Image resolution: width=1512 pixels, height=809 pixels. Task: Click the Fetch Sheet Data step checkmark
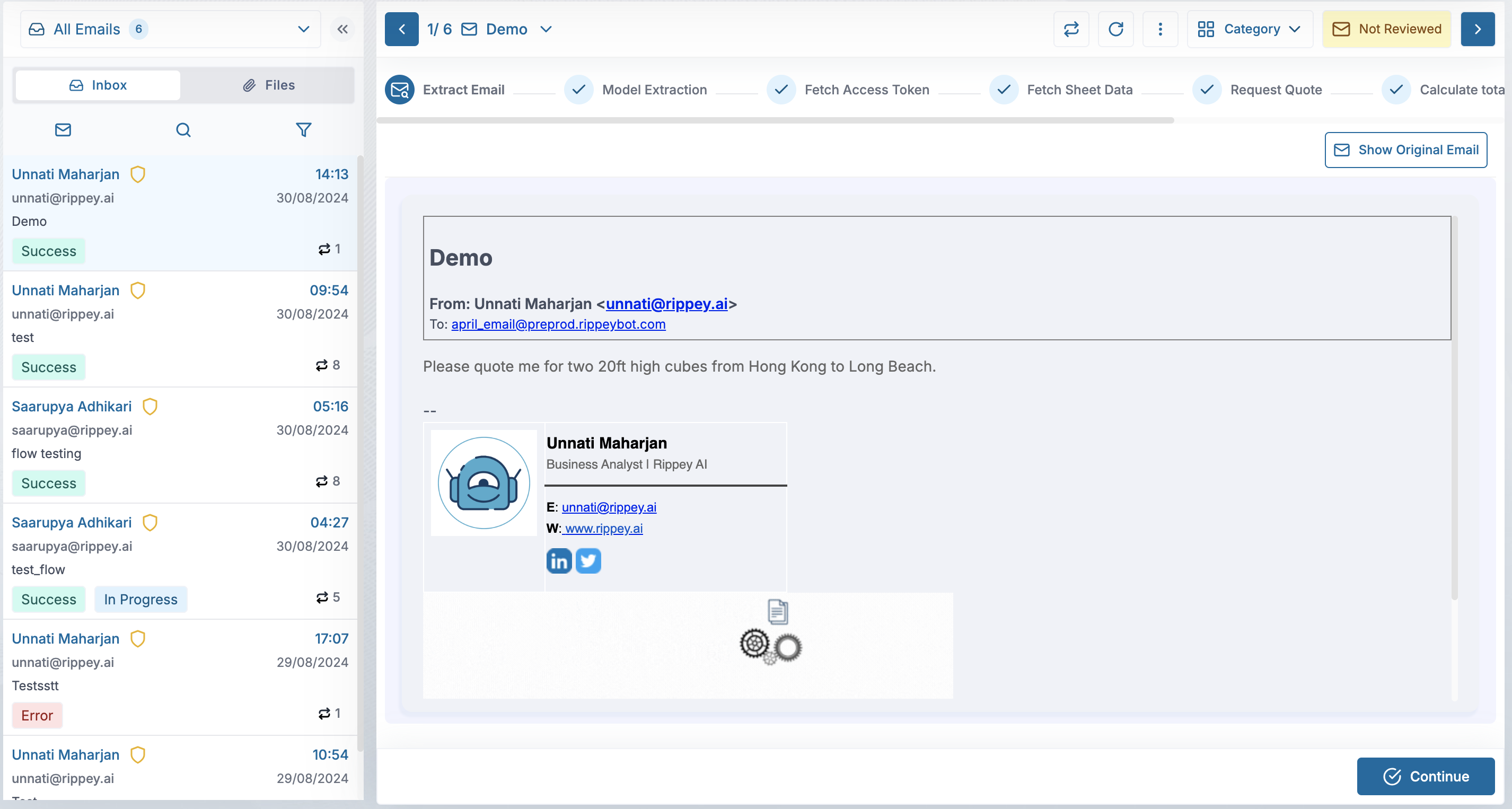pyautogui.click(x=1004, y=90)
